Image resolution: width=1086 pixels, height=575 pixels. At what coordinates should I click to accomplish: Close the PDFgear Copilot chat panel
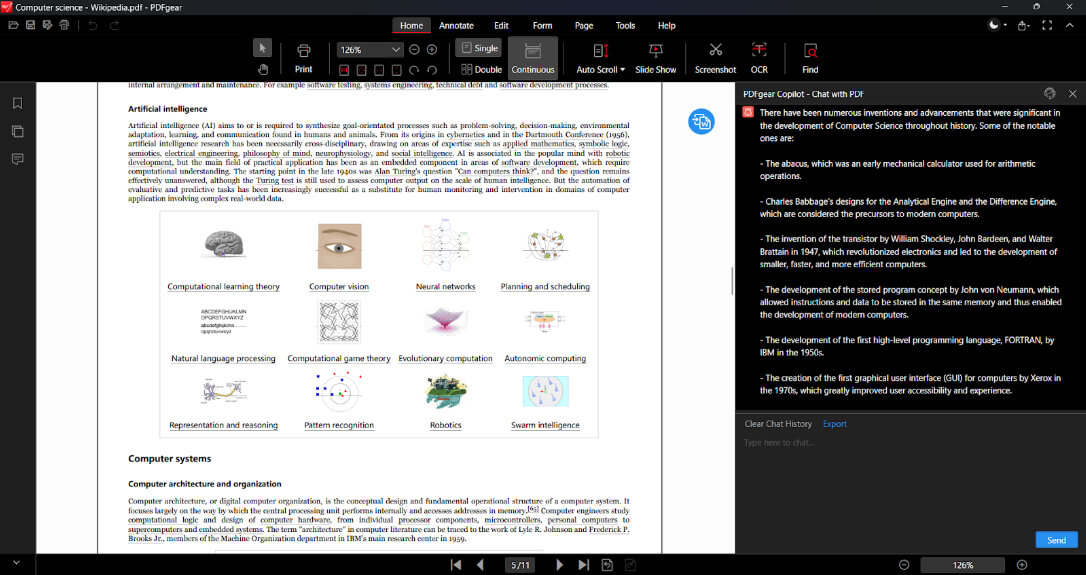tap(1072, 94)
